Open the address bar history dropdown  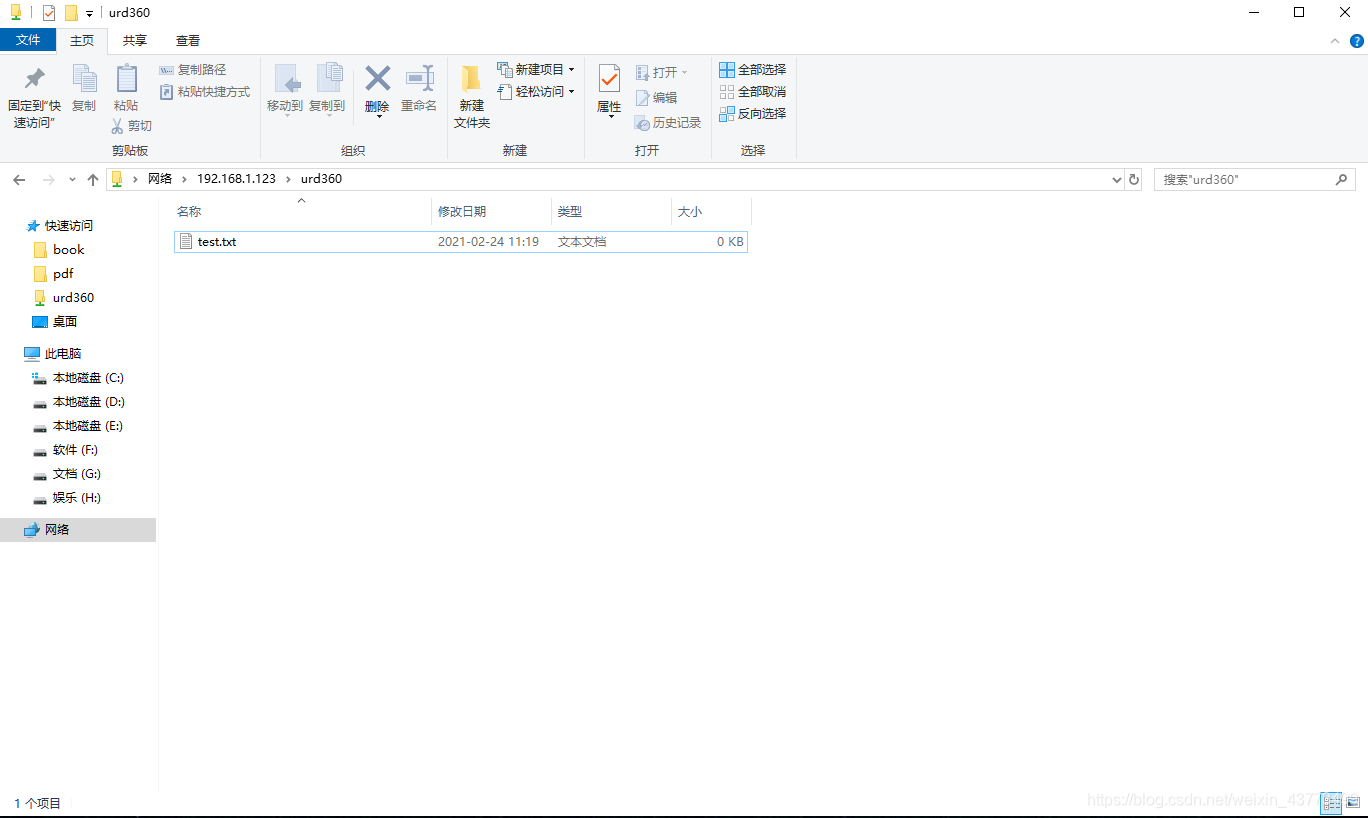1117,180
